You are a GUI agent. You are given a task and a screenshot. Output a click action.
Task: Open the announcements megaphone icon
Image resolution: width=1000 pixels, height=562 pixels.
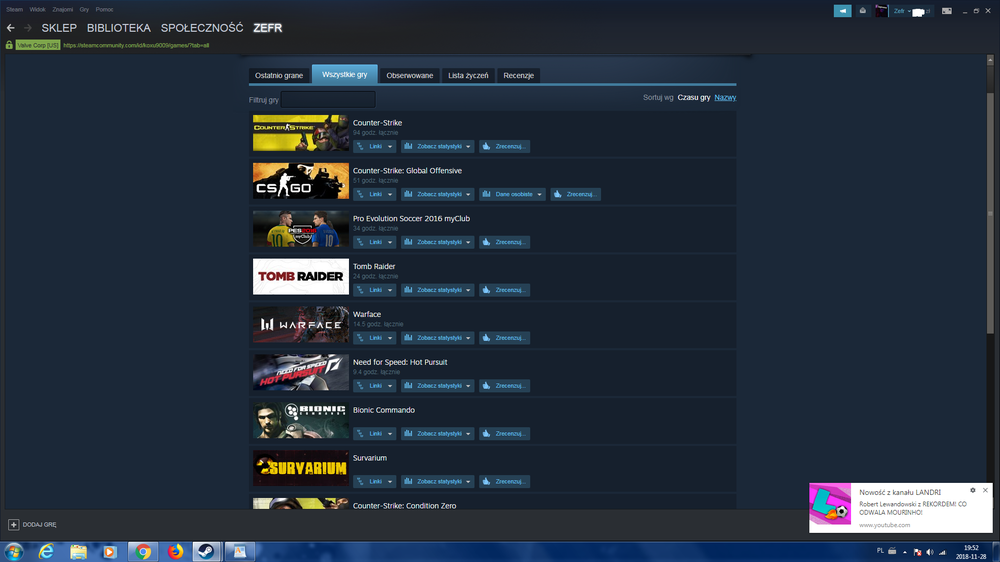click(842, 11)
